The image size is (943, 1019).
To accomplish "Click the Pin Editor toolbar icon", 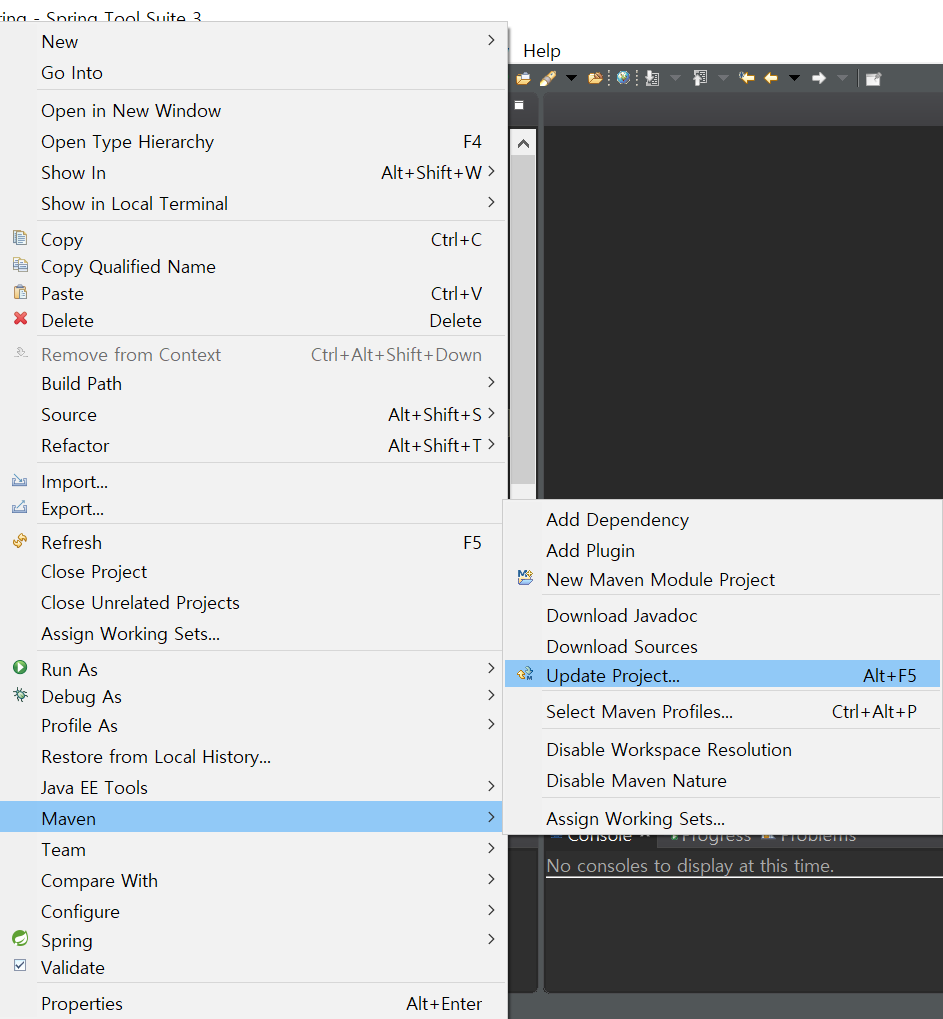I will tap(873, 79).
